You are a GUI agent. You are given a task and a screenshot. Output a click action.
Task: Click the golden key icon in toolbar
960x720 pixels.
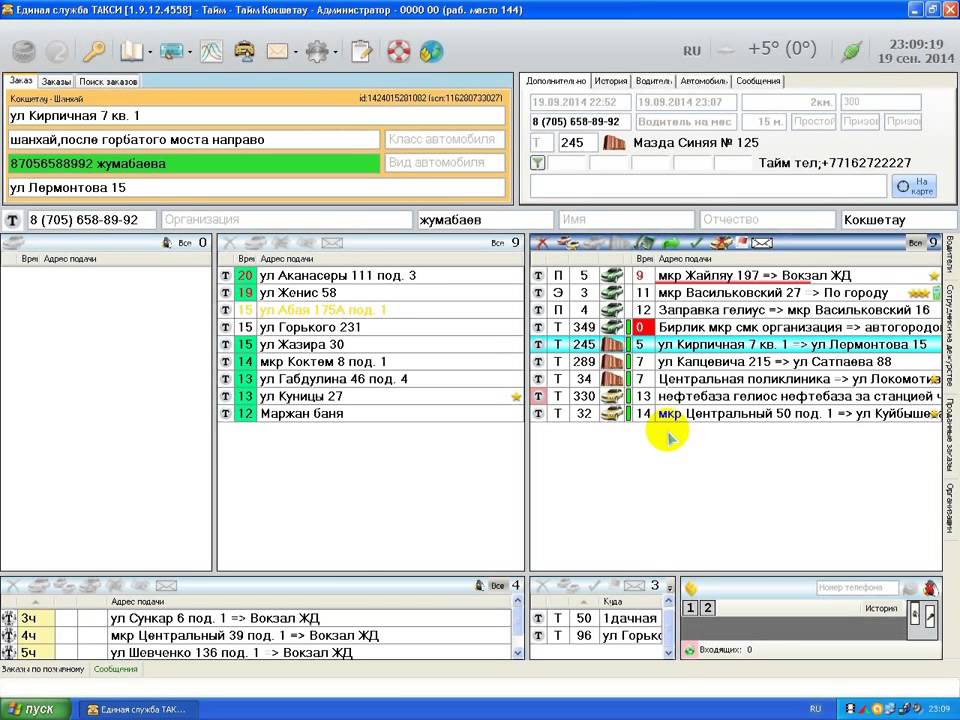click(x=94, y=51)
